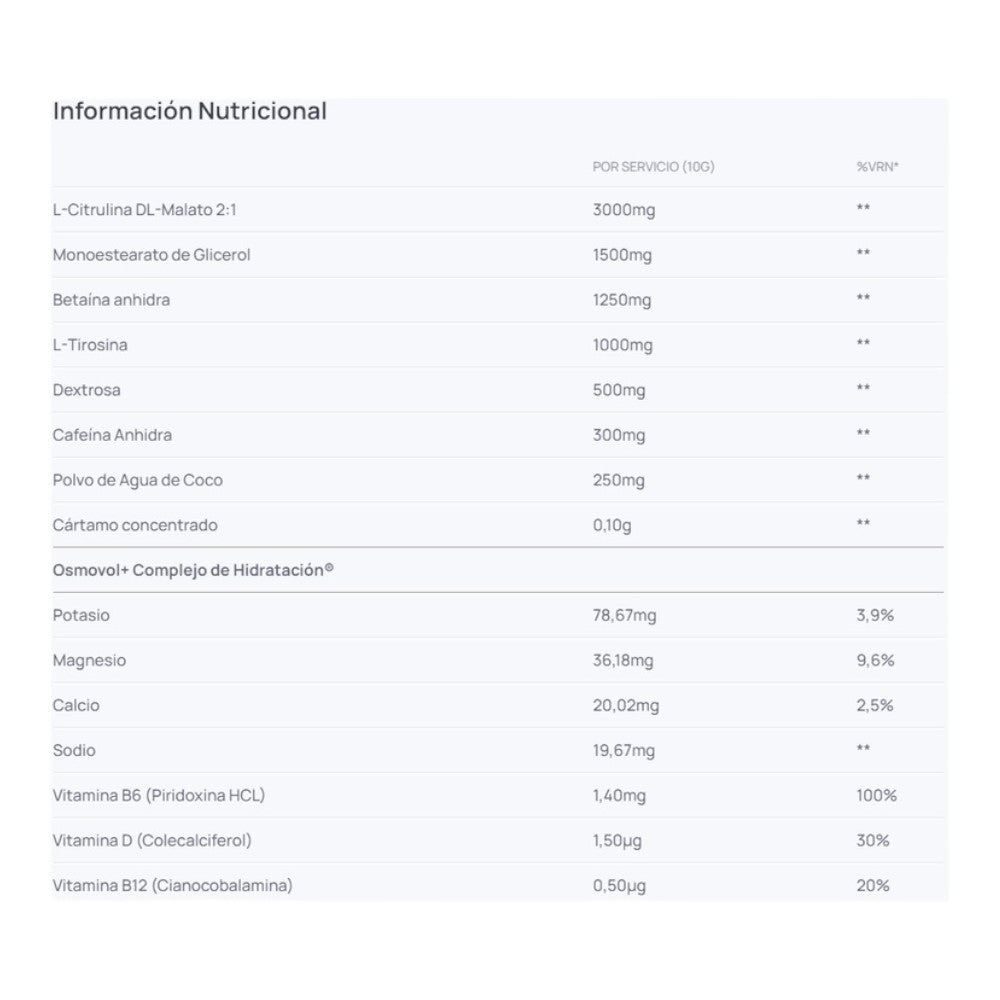Image resolution: width=1000 pixels, height=1000 pixels.
Task: Click the Osmovol+ Complejo de Hidratación section header
Action: pyautogui.click(x=193, y=570)
